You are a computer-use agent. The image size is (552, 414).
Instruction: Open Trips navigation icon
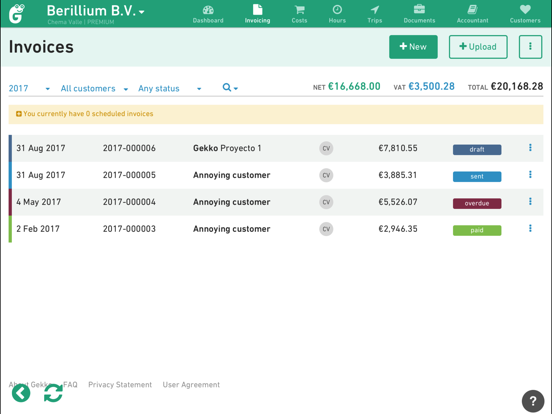pos(375,10)
